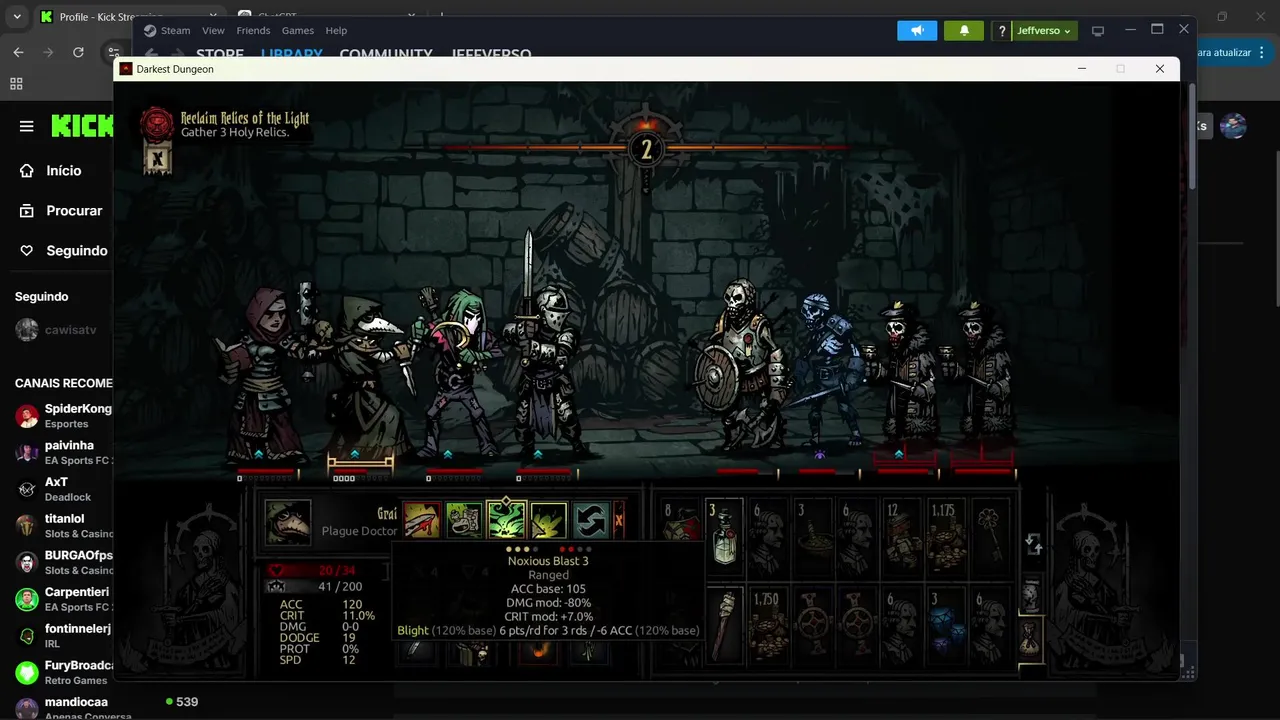The height and width of the screenshot is (720, 1280).
Task: Click the 1,750 gold pile in inventory
Action: coord(768,625)
